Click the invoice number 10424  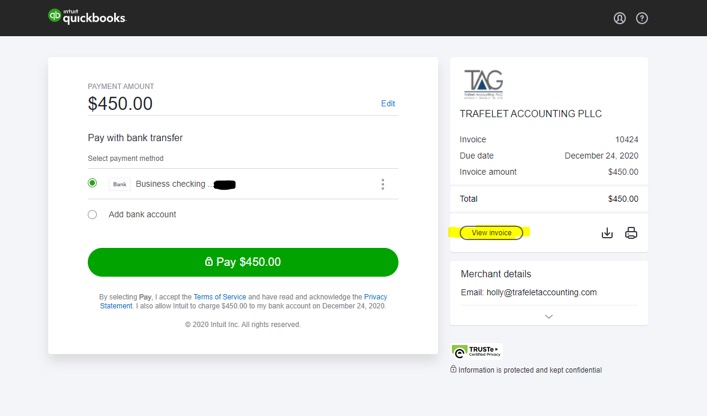coord(627,140)
